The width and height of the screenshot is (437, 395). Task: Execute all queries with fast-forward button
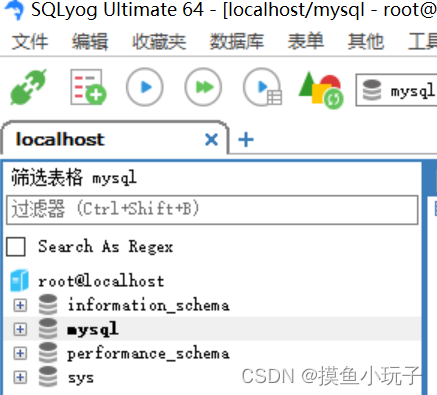click(x=203, y=87)
